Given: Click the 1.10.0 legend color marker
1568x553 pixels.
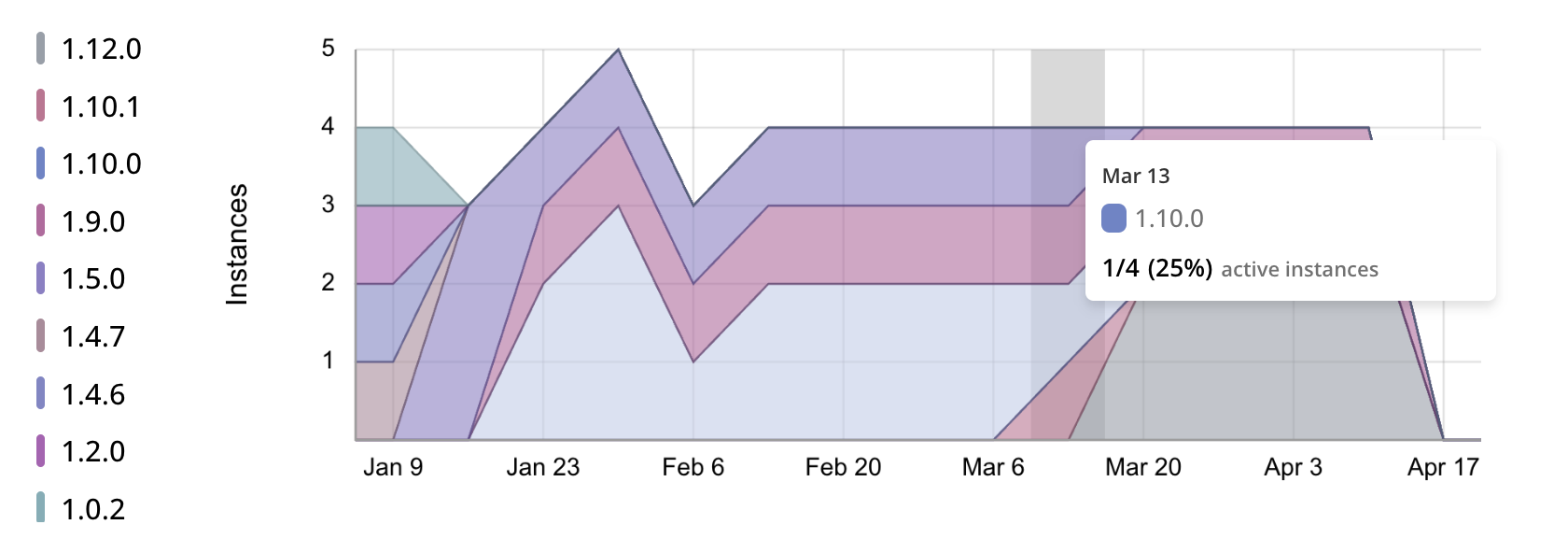Looking at the screenshot, I should click(x=40, y=163).
